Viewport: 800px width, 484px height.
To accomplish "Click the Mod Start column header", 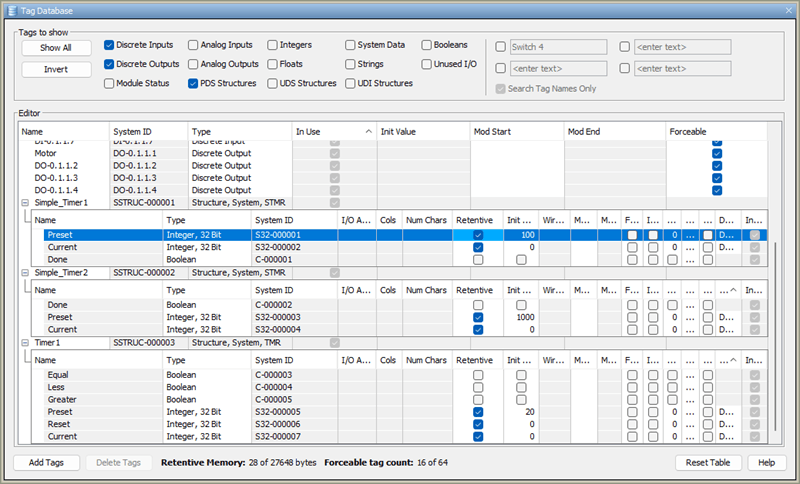I will [x=516, y=132].
